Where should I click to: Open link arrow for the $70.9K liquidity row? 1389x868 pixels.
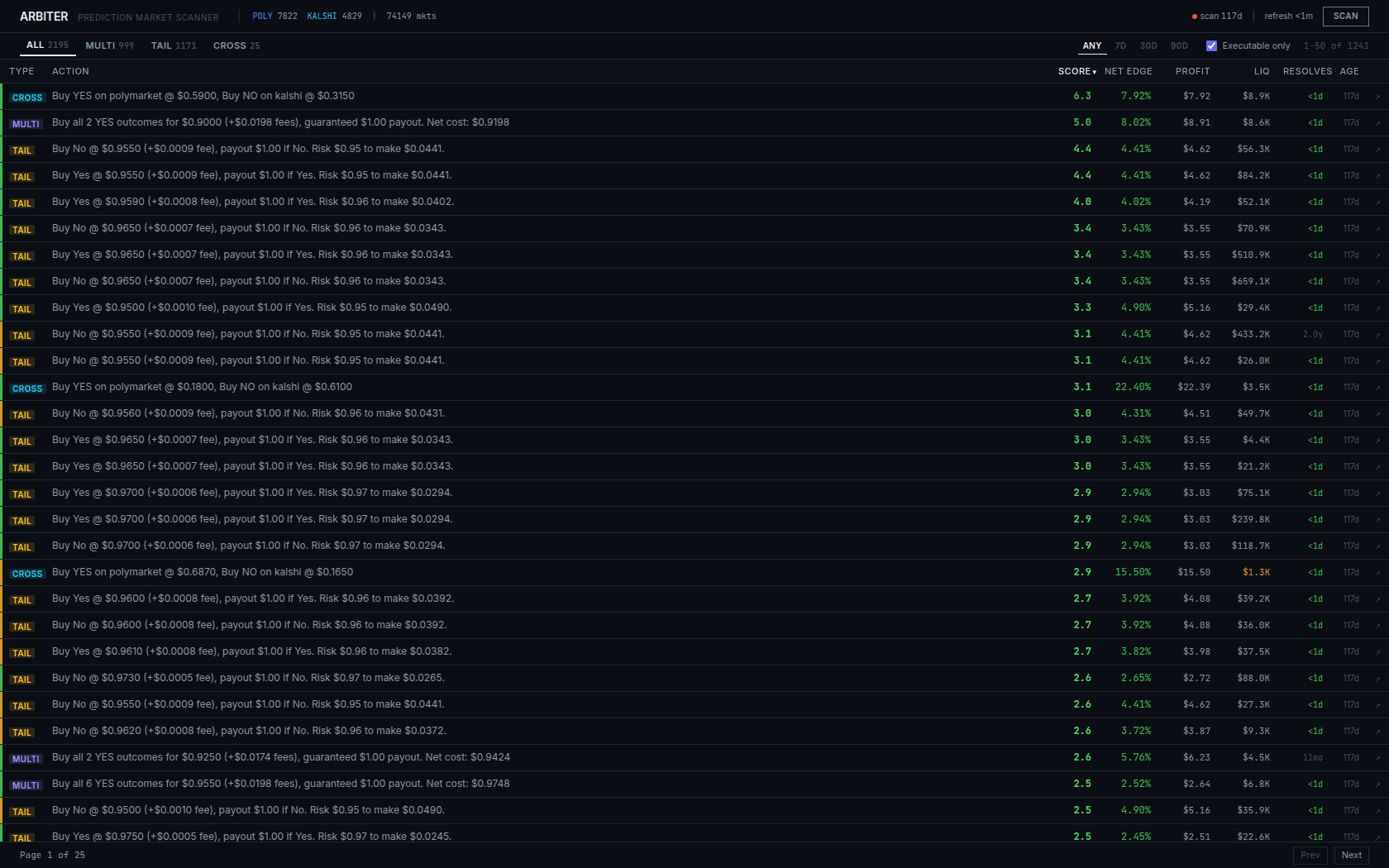tap(1377, 229)
